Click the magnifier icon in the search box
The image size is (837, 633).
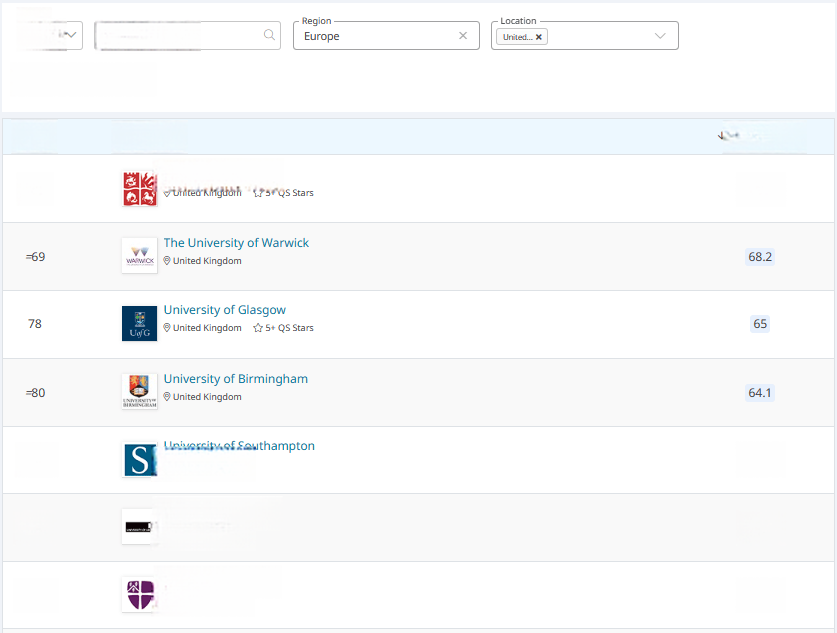(270, 35)
